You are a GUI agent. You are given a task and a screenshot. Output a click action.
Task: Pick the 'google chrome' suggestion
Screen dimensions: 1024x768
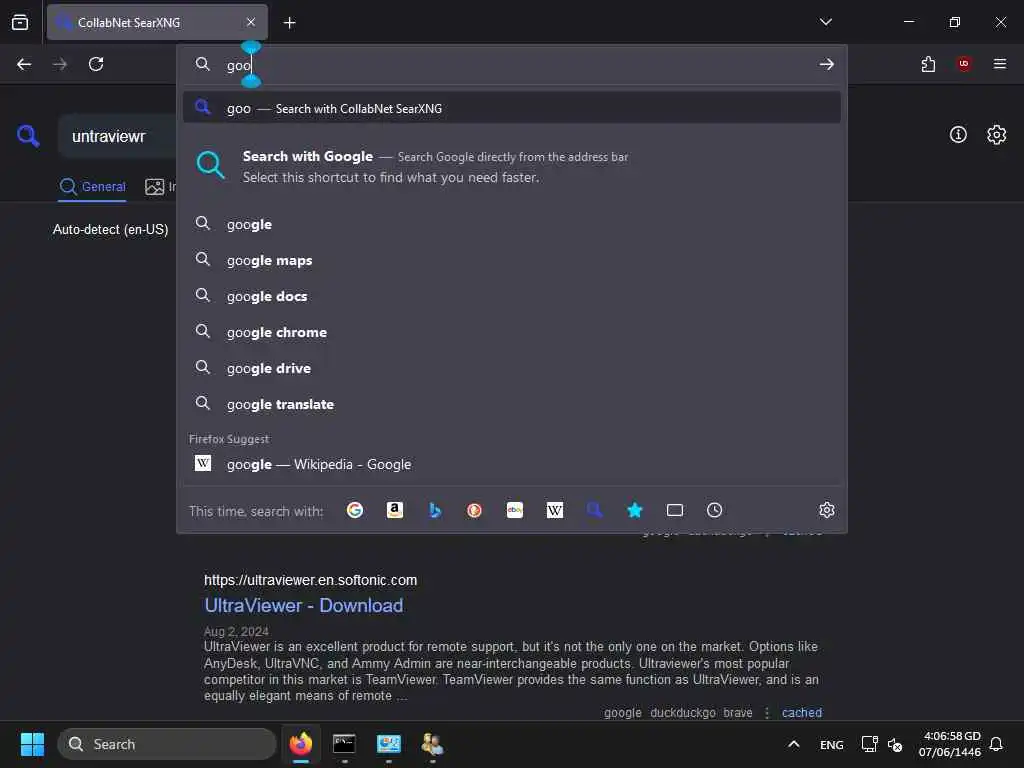(x=512, y=332)
